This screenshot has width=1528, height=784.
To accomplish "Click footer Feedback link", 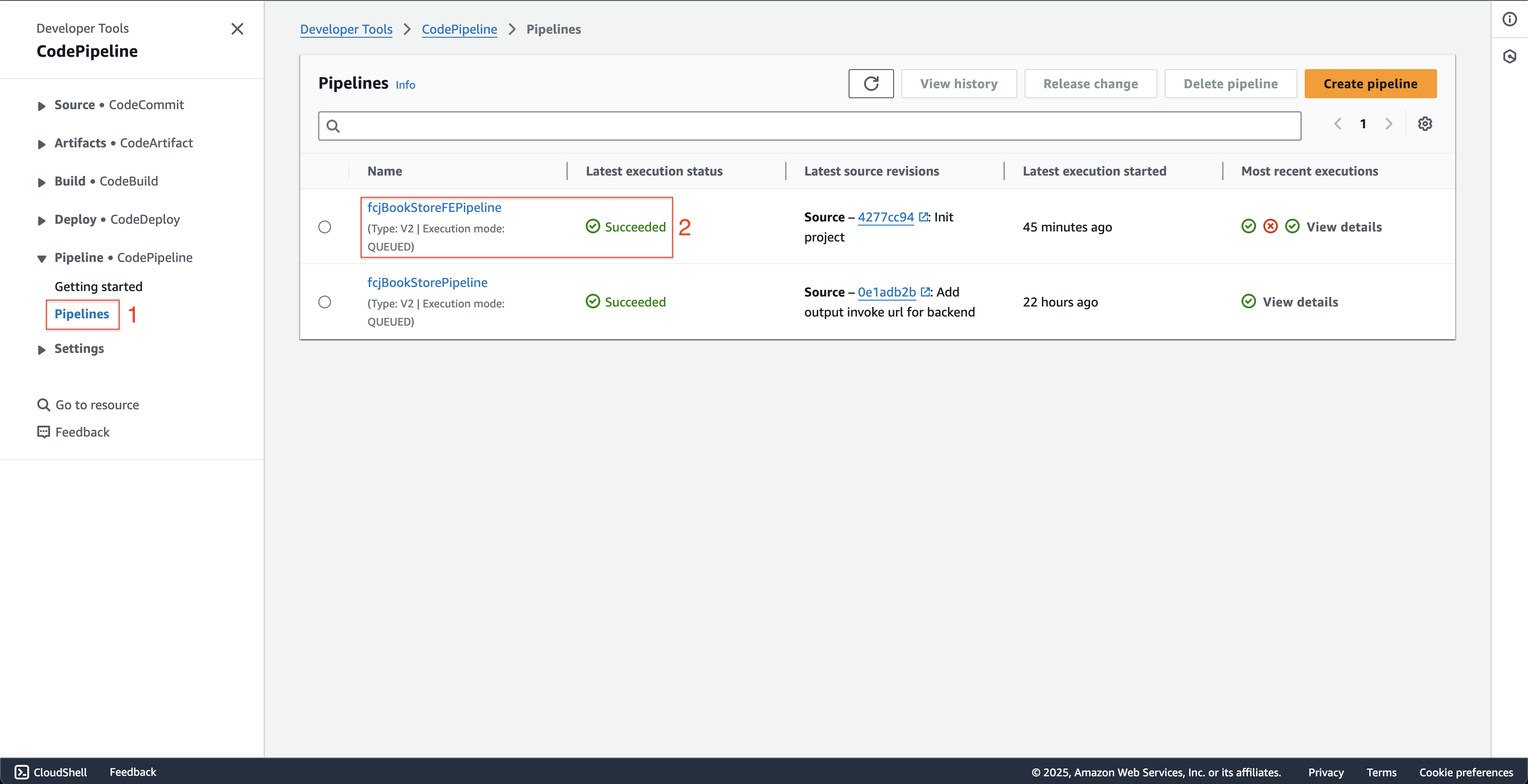I will (x=133, y=772).
